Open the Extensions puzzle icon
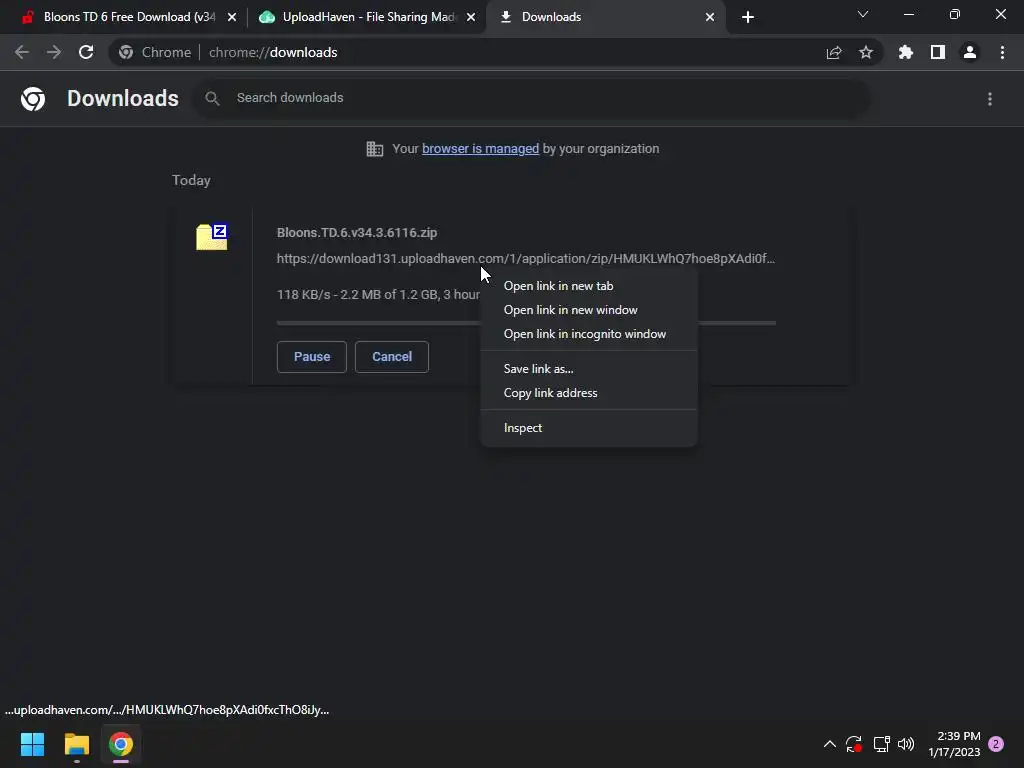Viewport: 1024px width, 768px height. point(905,52)
